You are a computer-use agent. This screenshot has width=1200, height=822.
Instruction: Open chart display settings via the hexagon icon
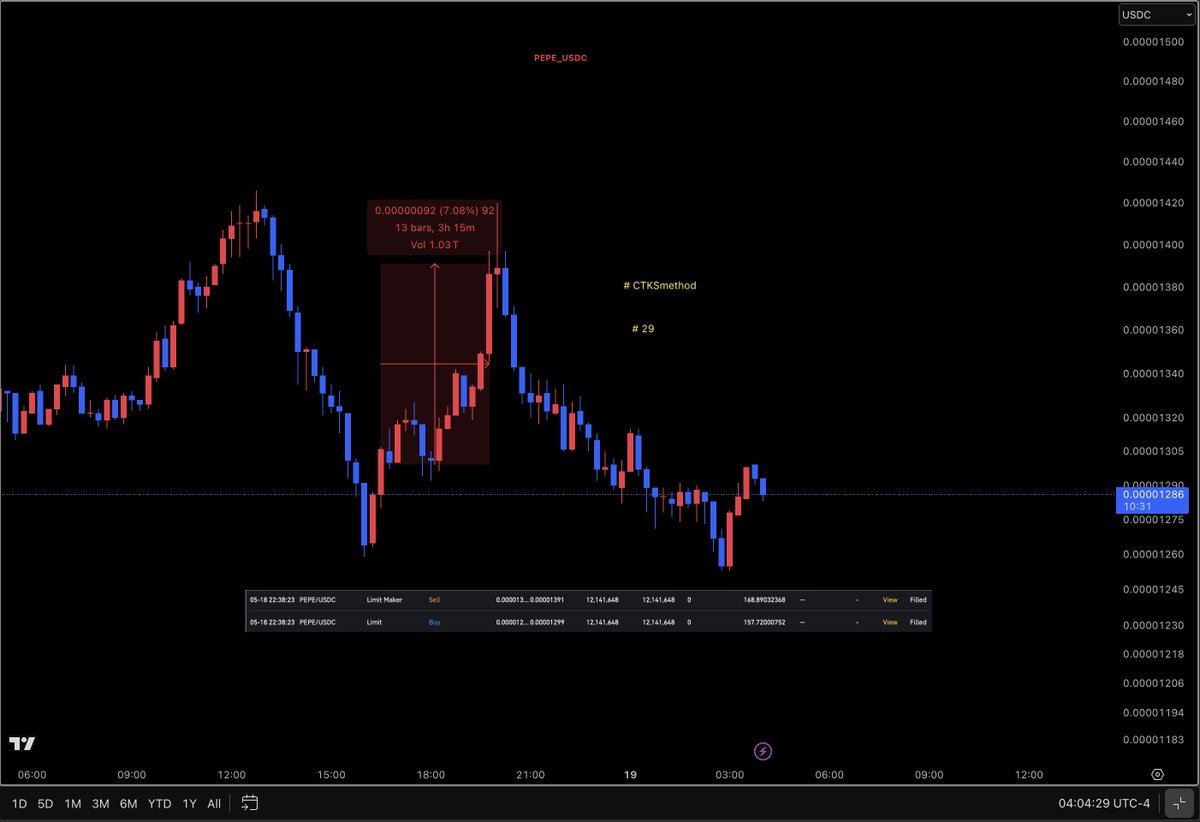tap(1157, 774)
